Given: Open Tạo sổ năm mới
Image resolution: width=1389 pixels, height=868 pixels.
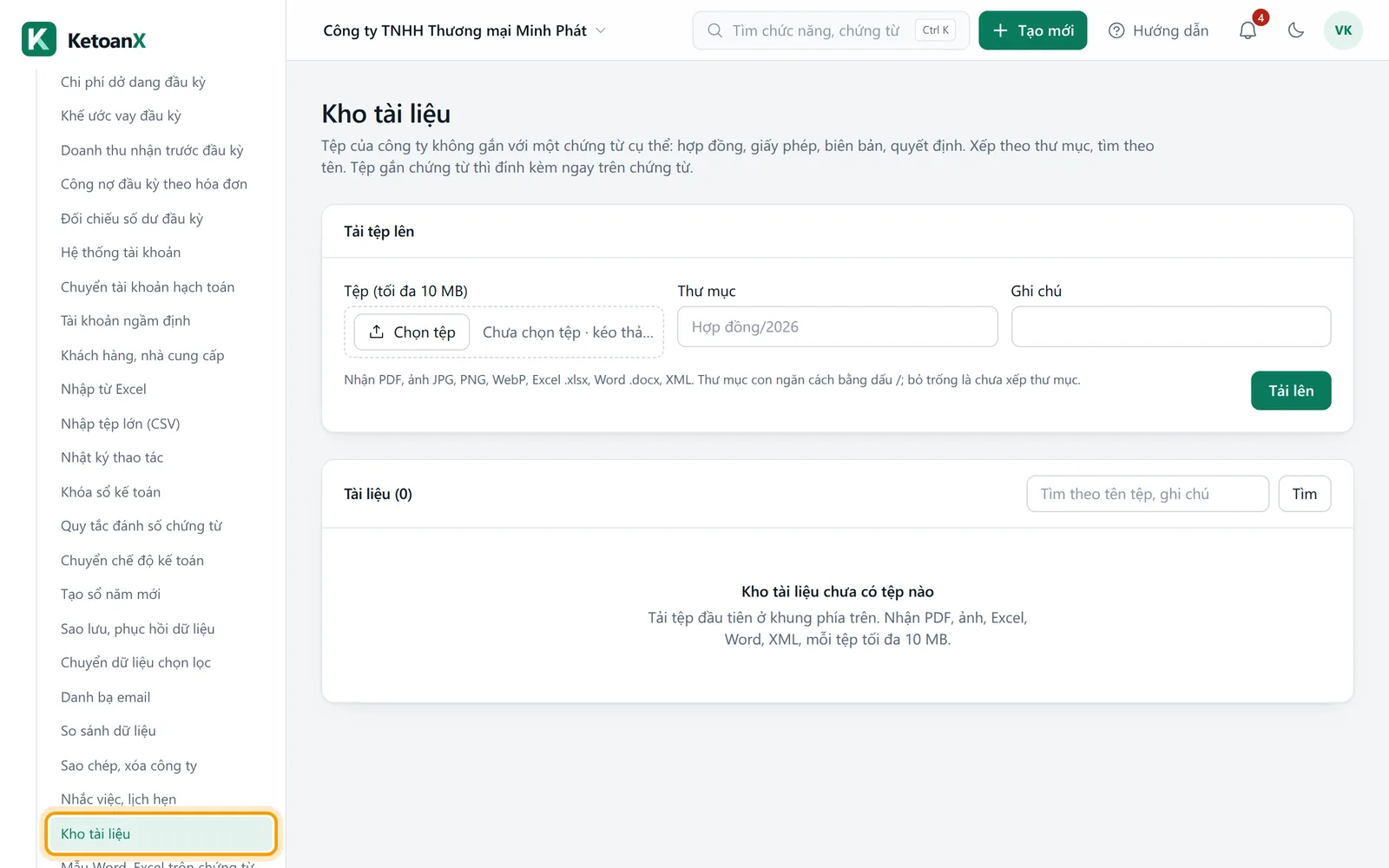Looking at the screenshot, I should (110, 595).
